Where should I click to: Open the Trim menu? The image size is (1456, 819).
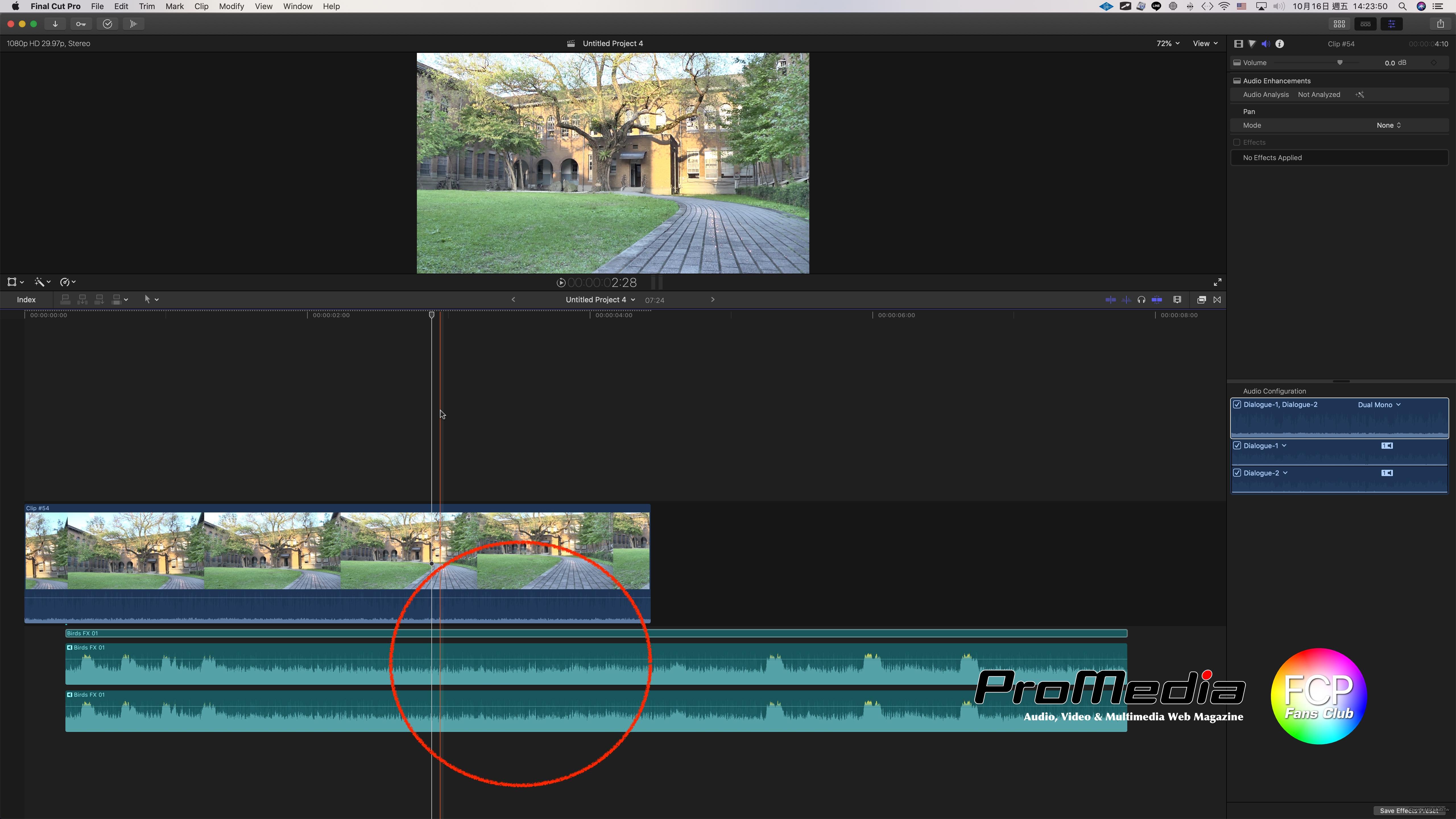click(x=146, y=6)
